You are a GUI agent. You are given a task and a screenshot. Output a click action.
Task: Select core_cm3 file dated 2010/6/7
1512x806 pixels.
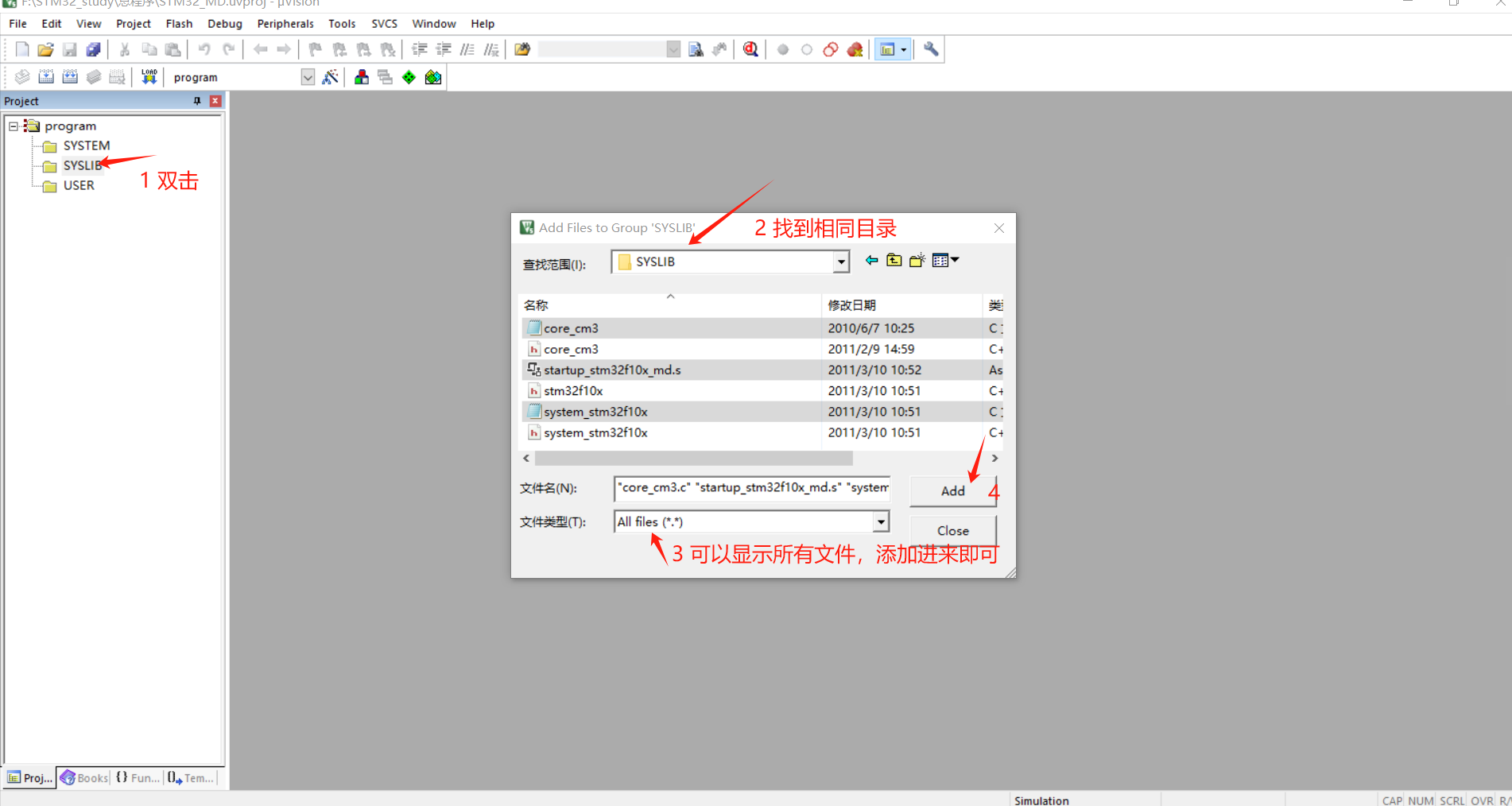click(x=571, y=328)
